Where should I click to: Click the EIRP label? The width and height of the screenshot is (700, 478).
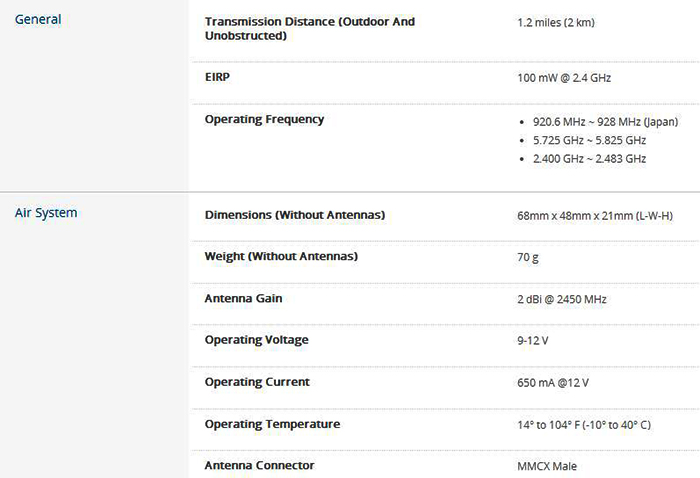pyautogui.click(x=217, y=77)
